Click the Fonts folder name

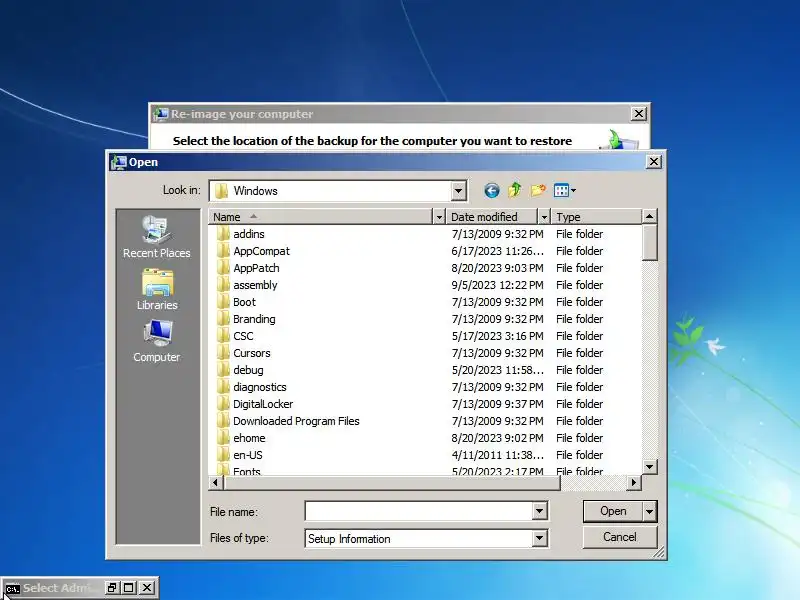[x=247, y=471]
